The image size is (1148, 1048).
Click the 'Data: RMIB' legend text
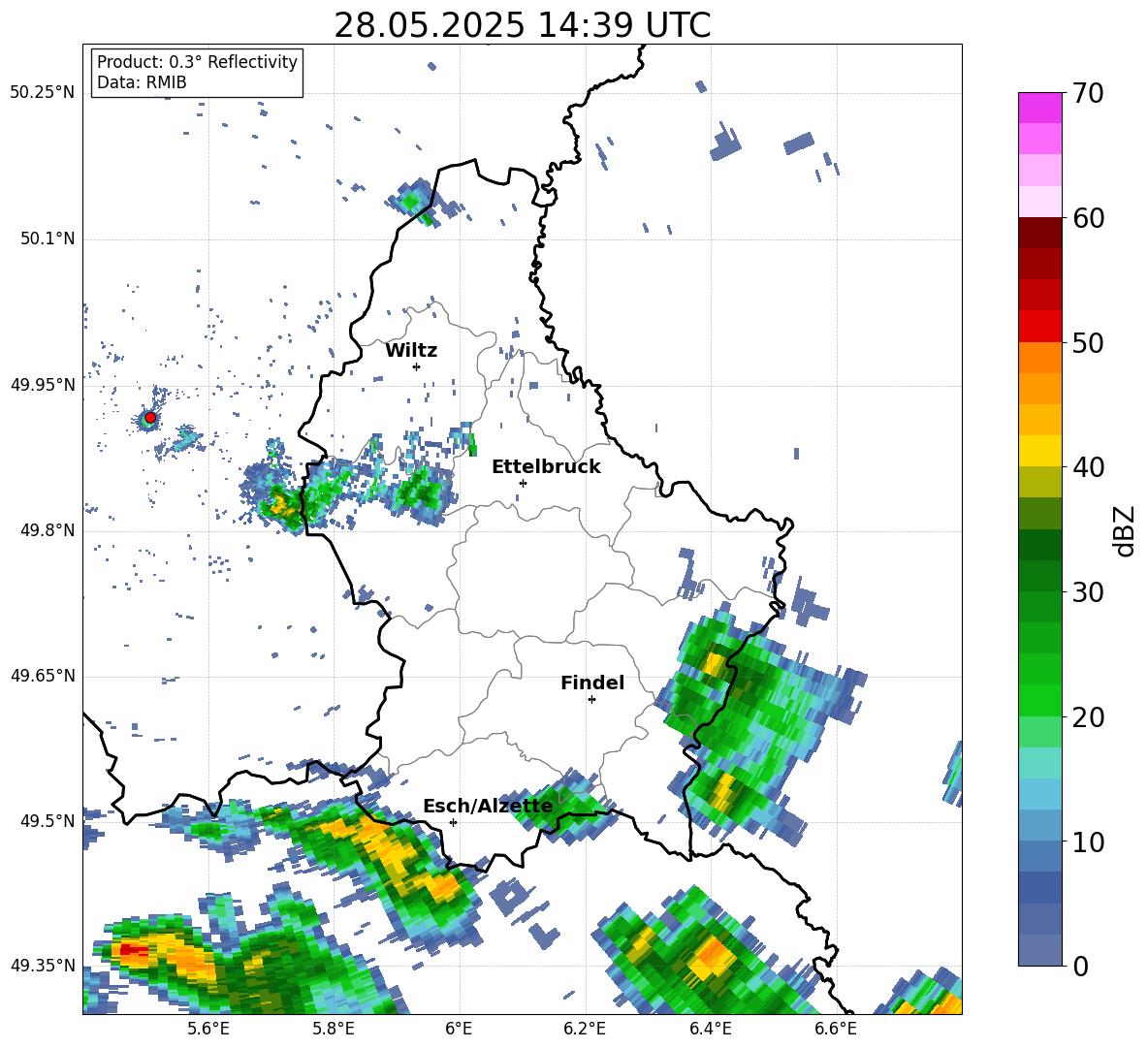click(142, 82)
